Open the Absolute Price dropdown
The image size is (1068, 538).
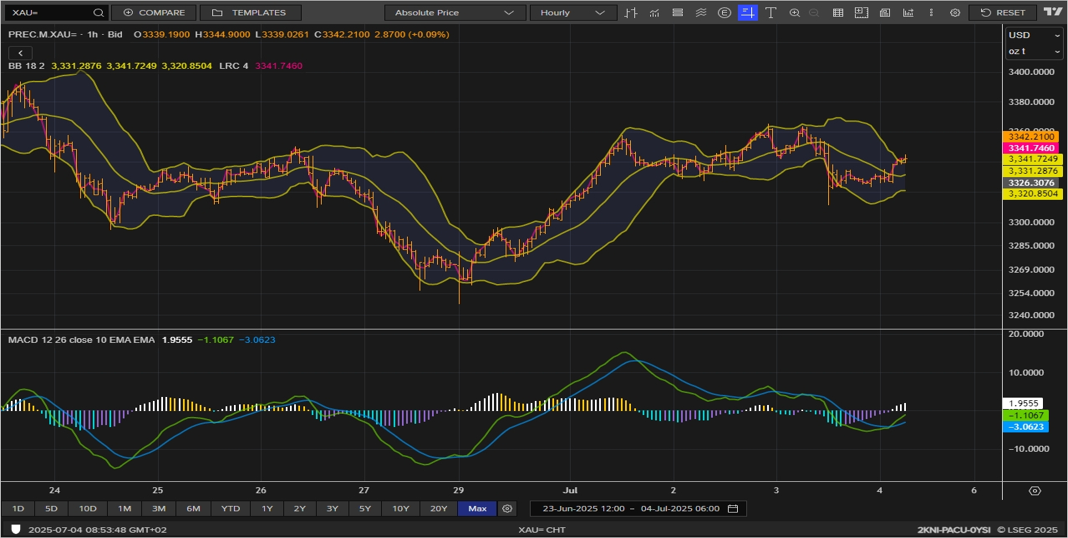(455, 12)
